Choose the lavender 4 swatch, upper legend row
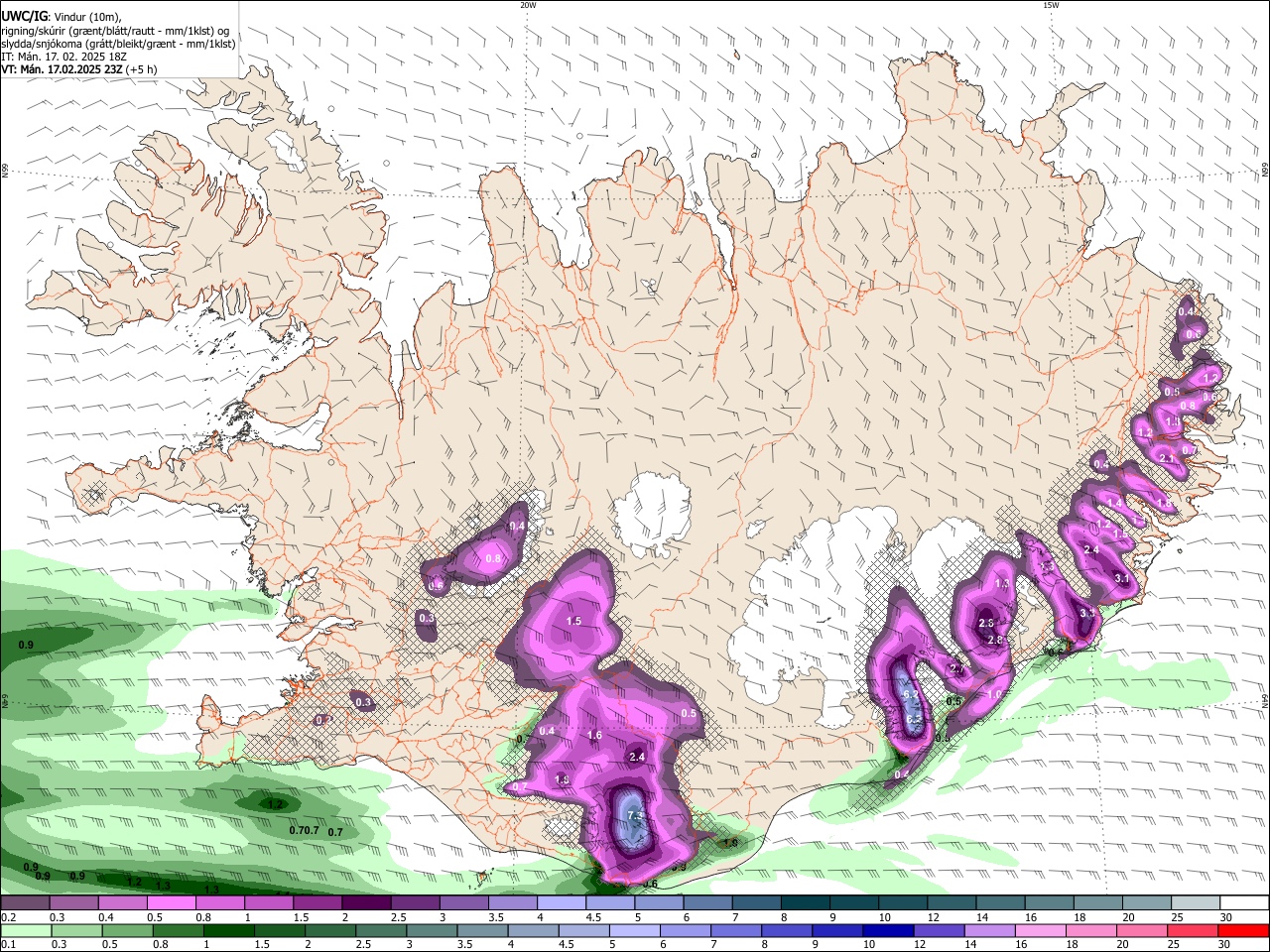 click(x=560, y=904)
